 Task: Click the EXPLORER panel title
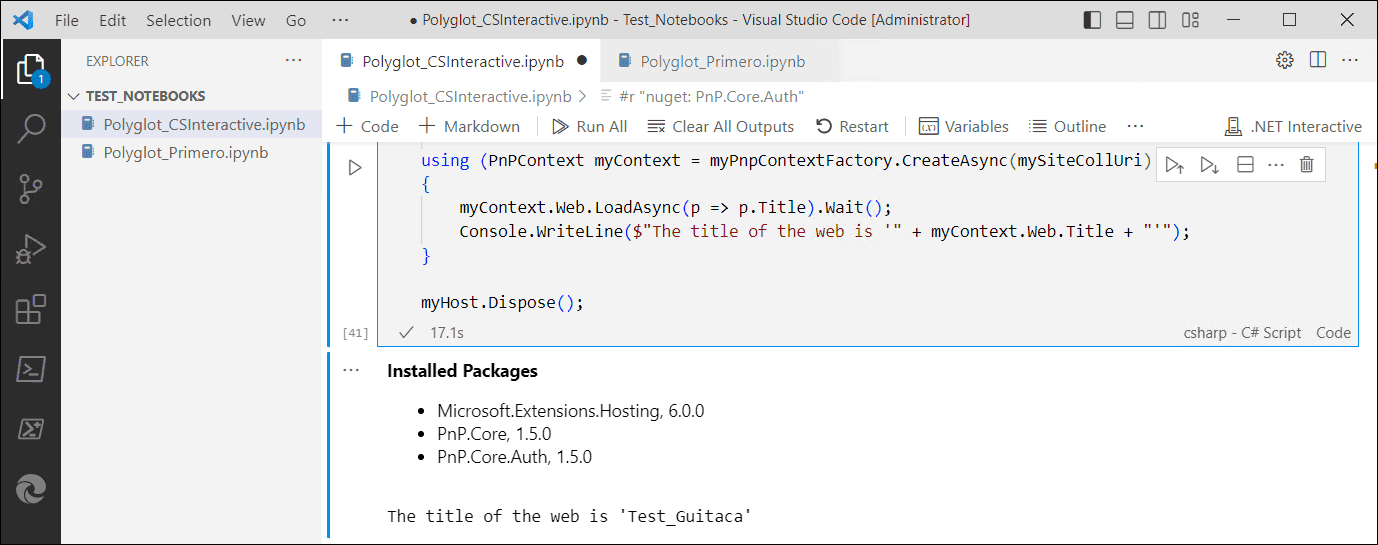pyautogui.click(x=117, y=61)
